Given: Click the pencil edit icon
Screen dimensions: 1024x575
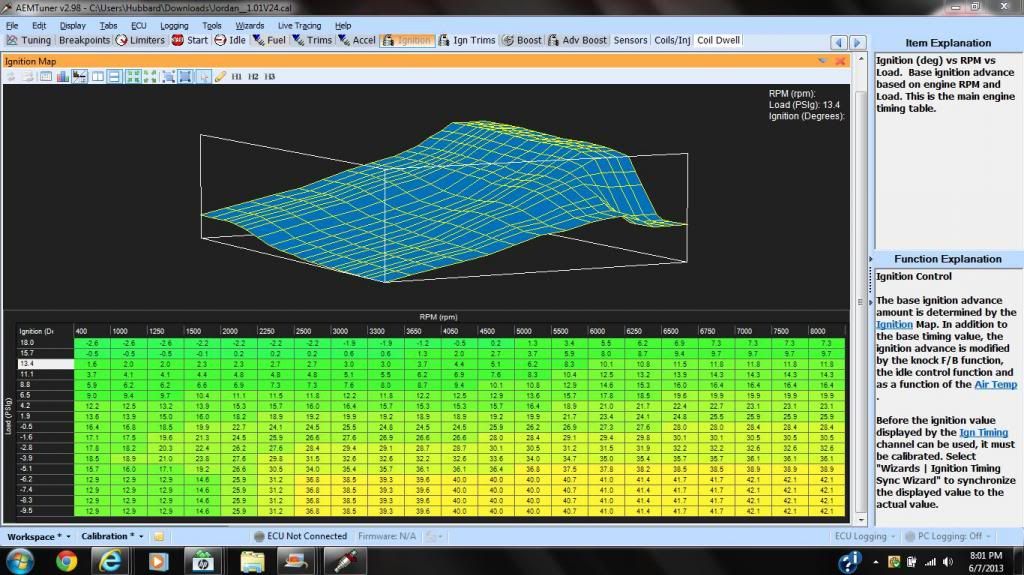Looking at the screenshot, I should (x=220, y=76).
